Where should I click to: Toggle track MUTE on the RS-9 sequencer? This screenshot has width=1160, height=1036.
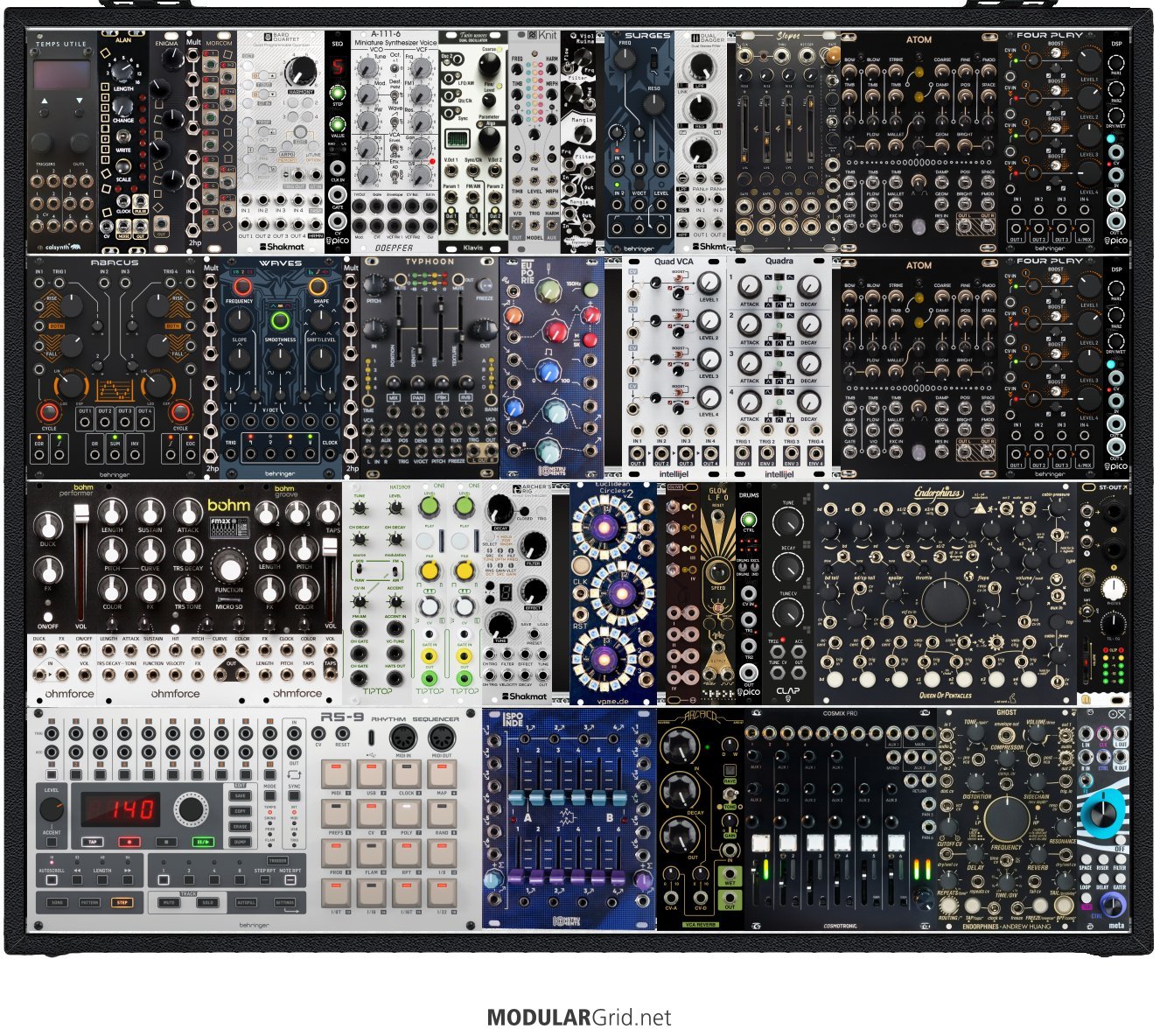pos(170,902)
